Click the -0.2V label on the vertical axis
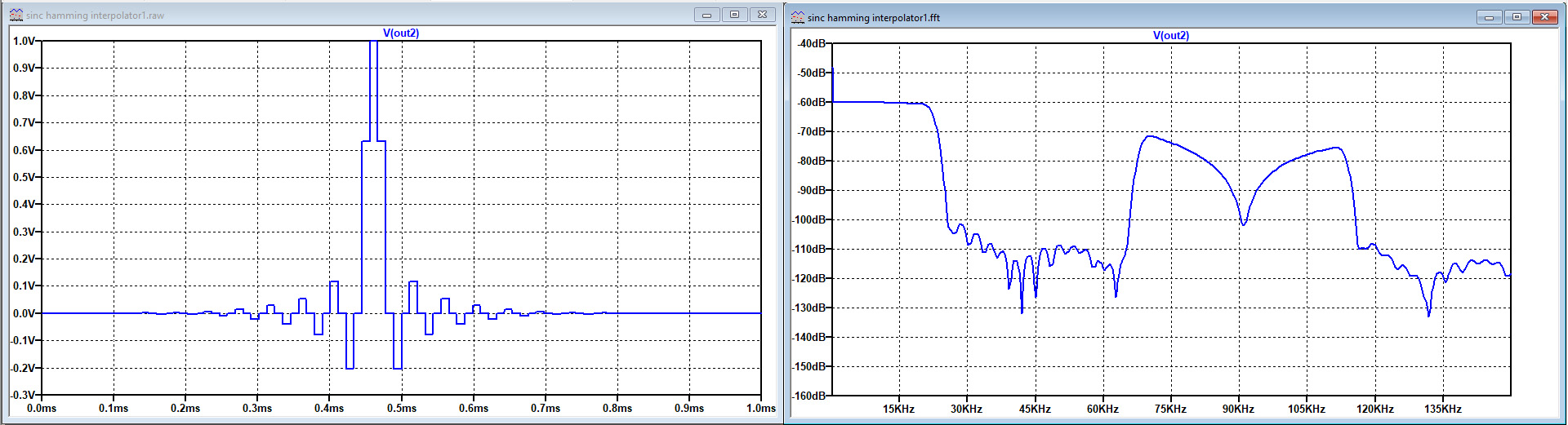Image resolution: width=1568 pixels, height=425 pixels. tap(22, 368)
